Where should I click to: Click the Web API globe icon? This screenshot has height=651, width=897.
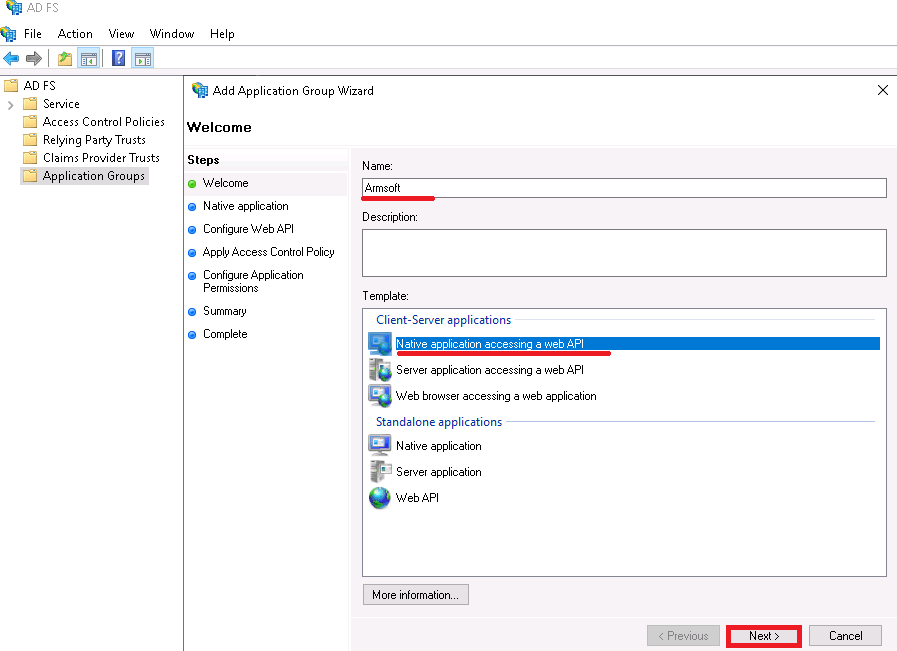click(x=380, y=498)
